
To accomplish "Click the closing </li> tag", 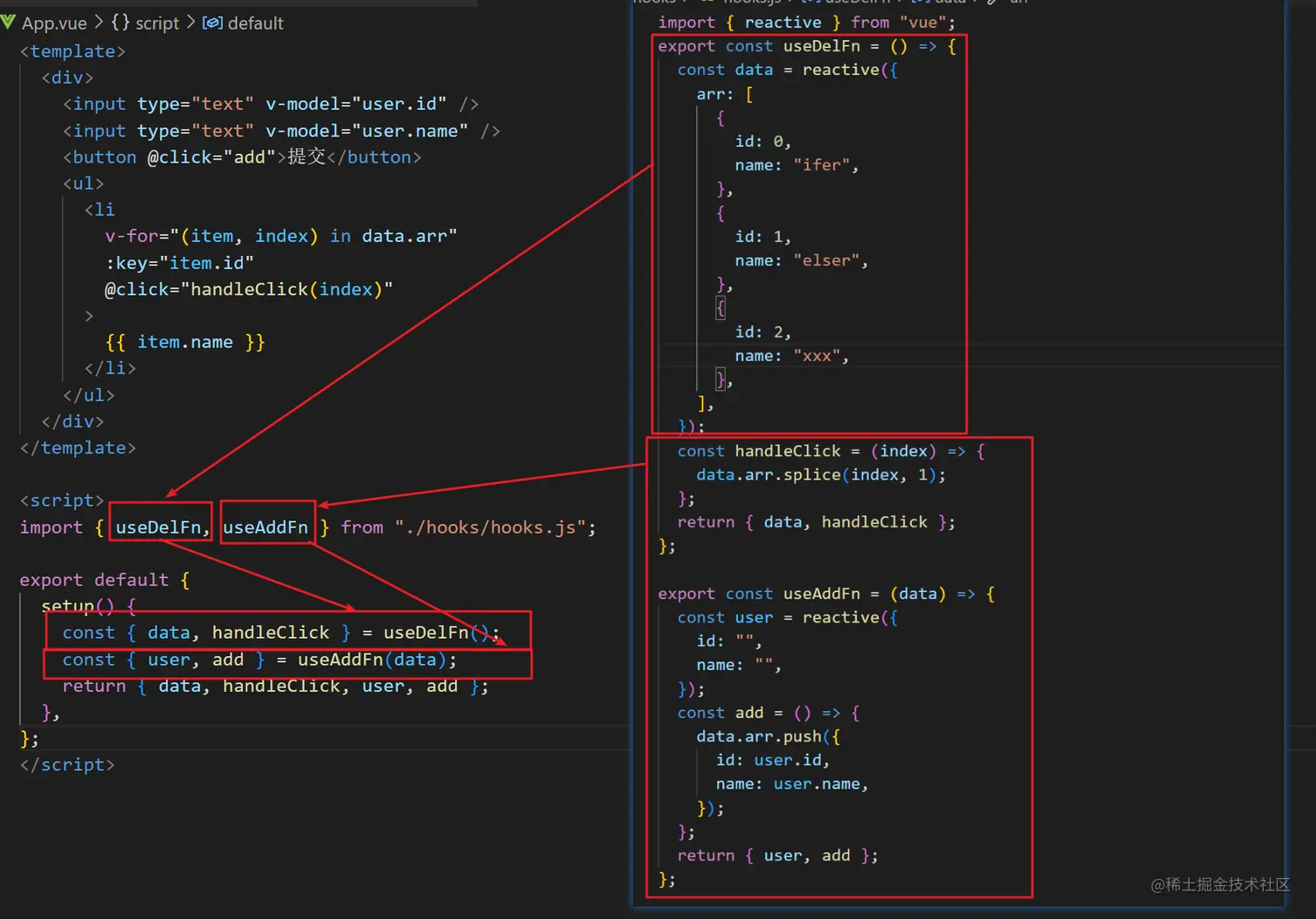I will tap(111, 368).
